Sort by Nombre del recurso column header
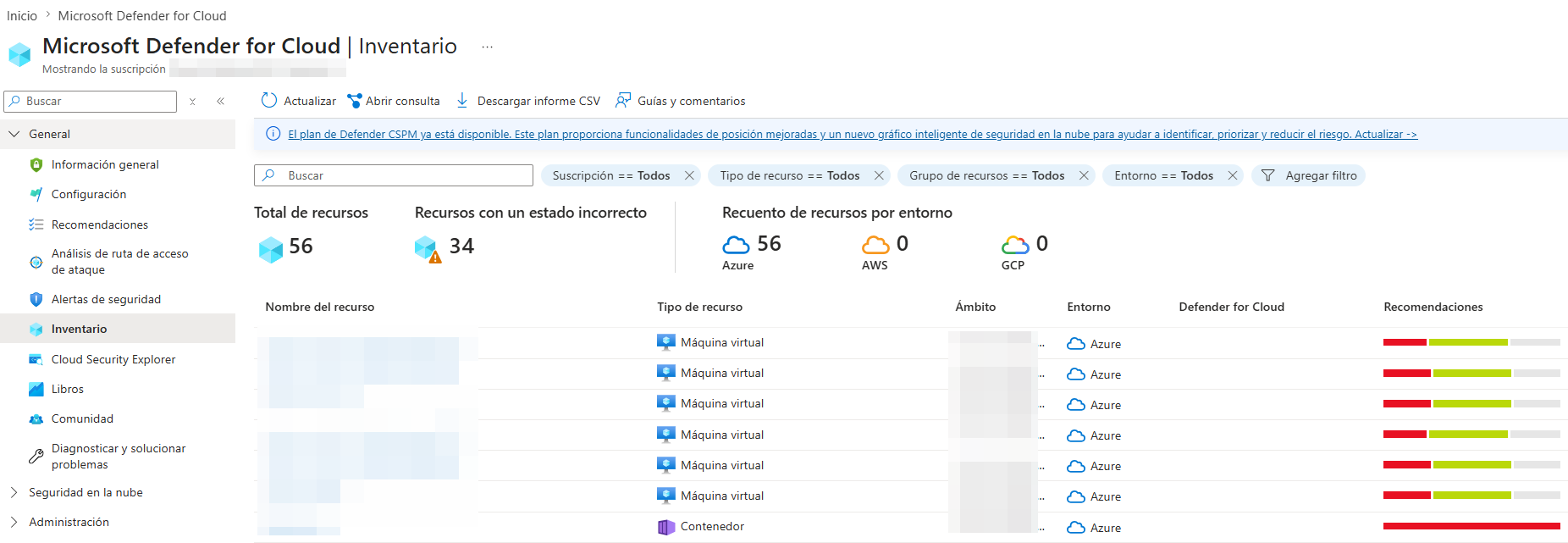Screen dimensions: 1568x543 click(x=320, y=308)
